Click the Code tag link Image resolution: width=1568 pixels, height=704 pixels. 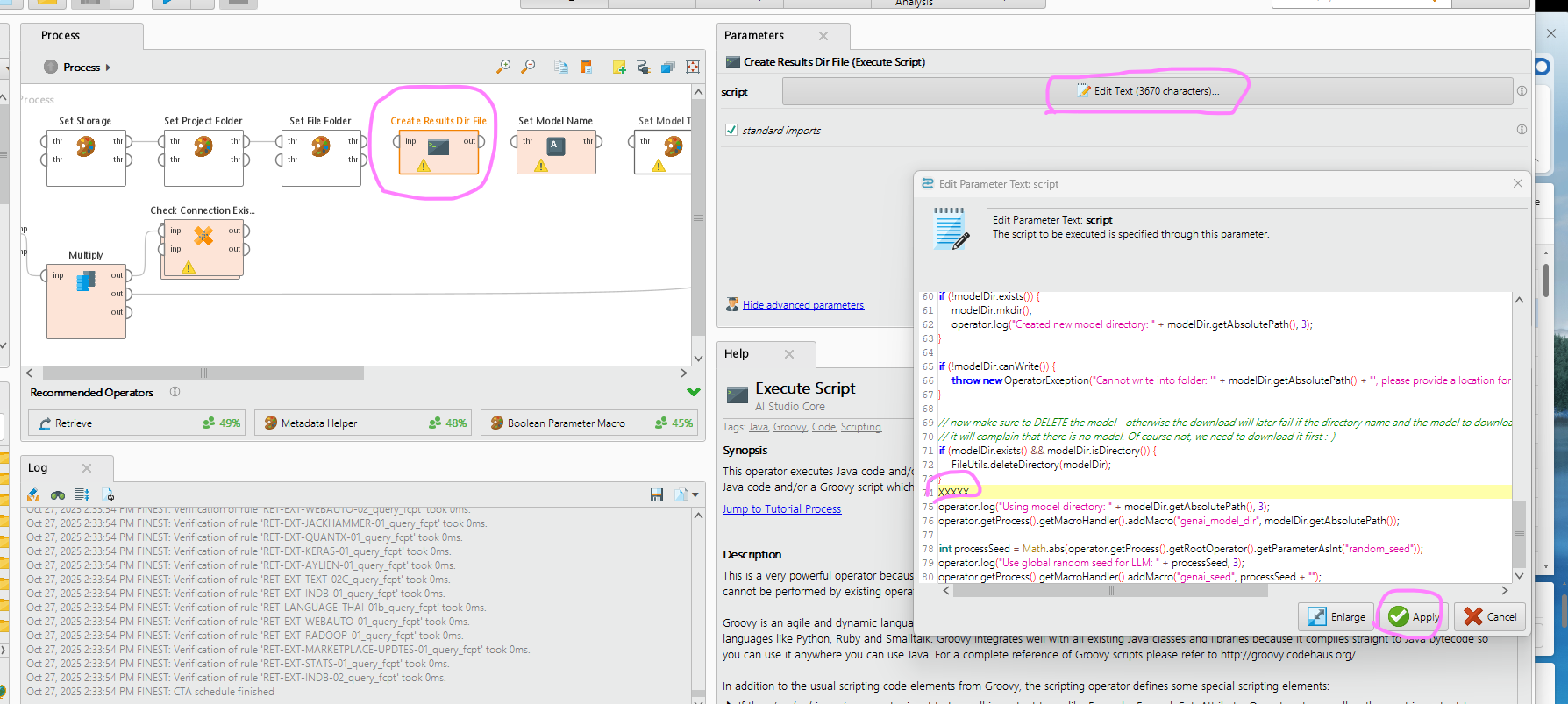(x=823, y=427)
